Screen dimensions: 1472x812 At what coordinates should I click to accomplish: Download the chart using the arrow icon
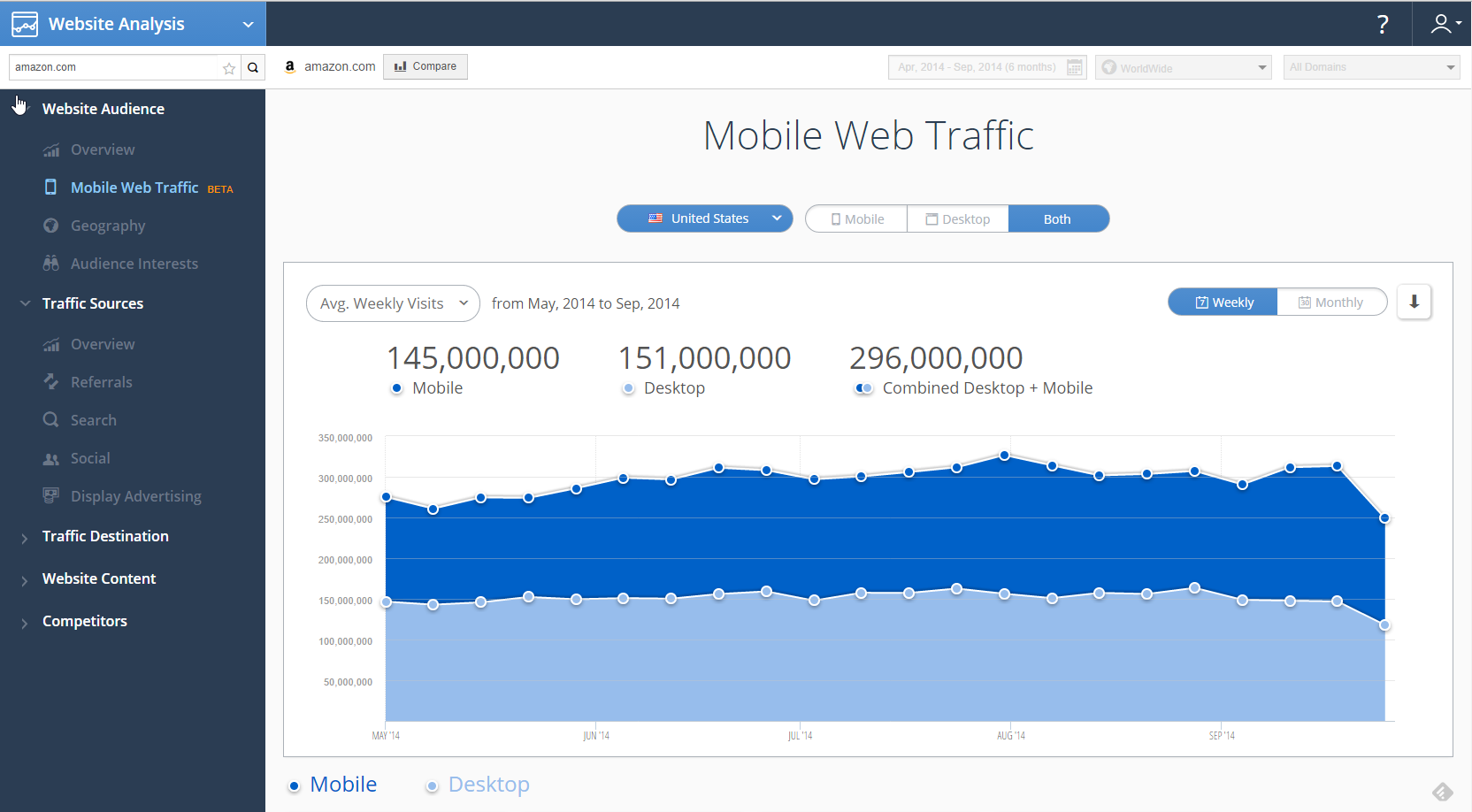click(1414, 302)
